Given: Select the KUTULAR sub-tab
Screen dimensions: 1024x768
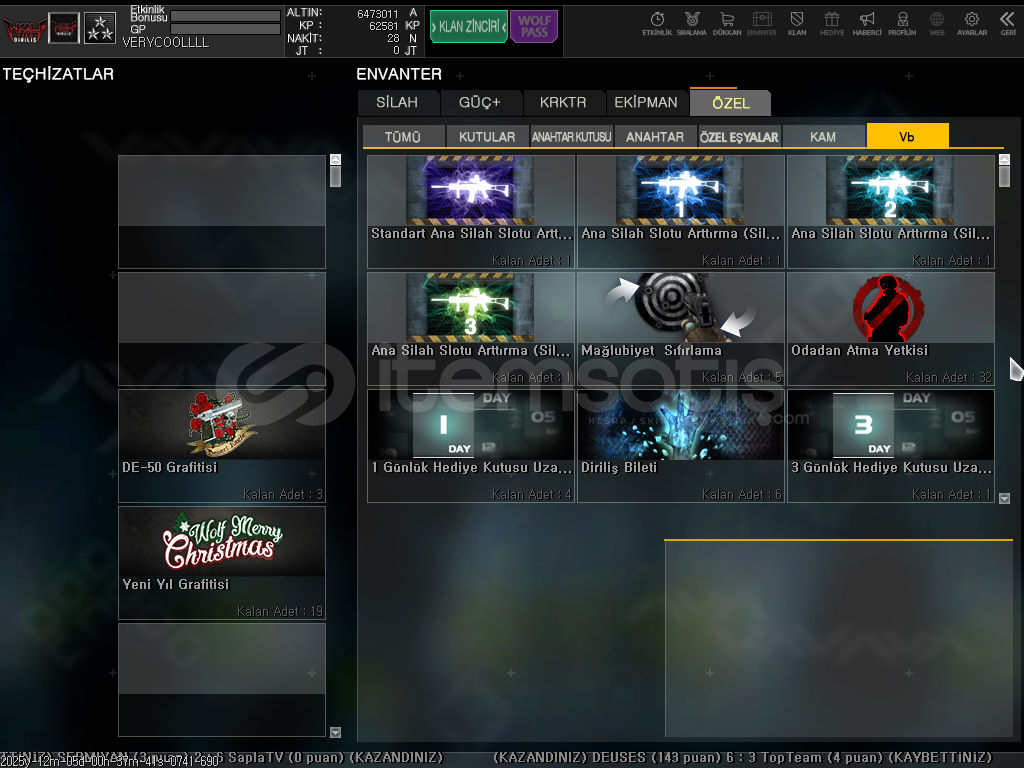Looking at the screenshot, I should [487, 137].
